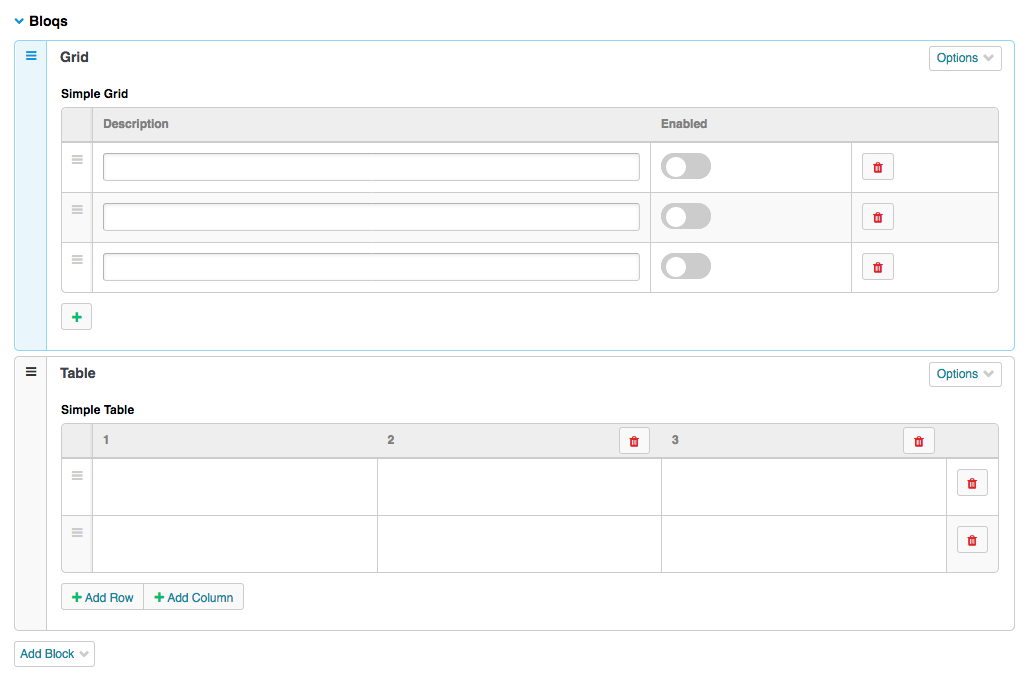Image resolution: width=1030 pixels, height=677 pixels.
Task: Collapse the Bloqs section chevron
Action: (x=19, y=21)
